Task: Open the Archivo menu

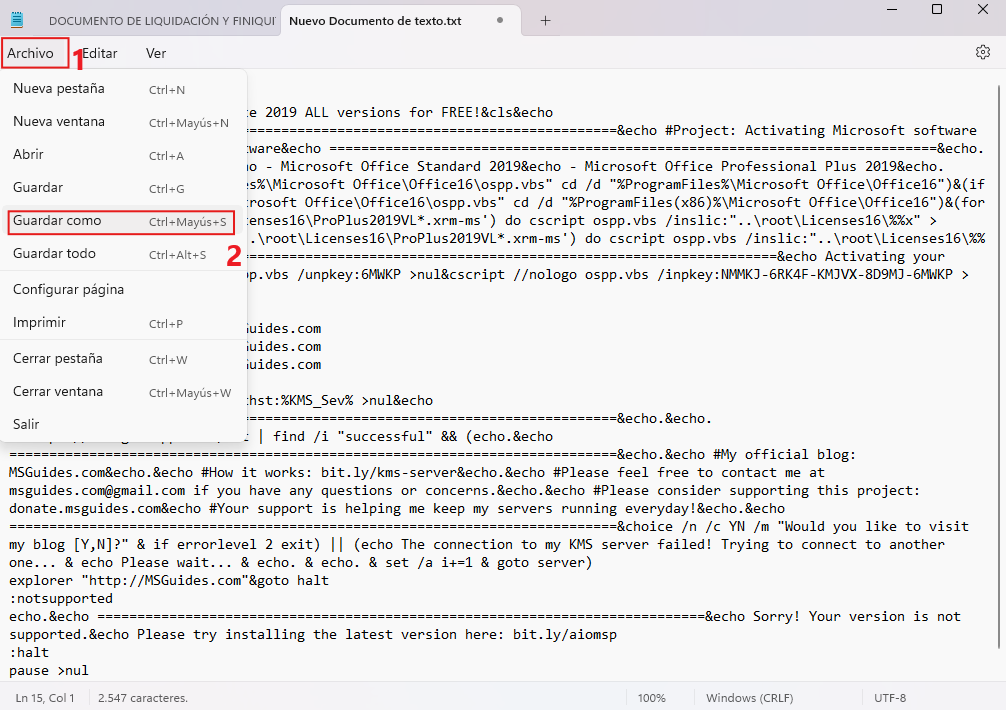Action: (x=31, y=53)
